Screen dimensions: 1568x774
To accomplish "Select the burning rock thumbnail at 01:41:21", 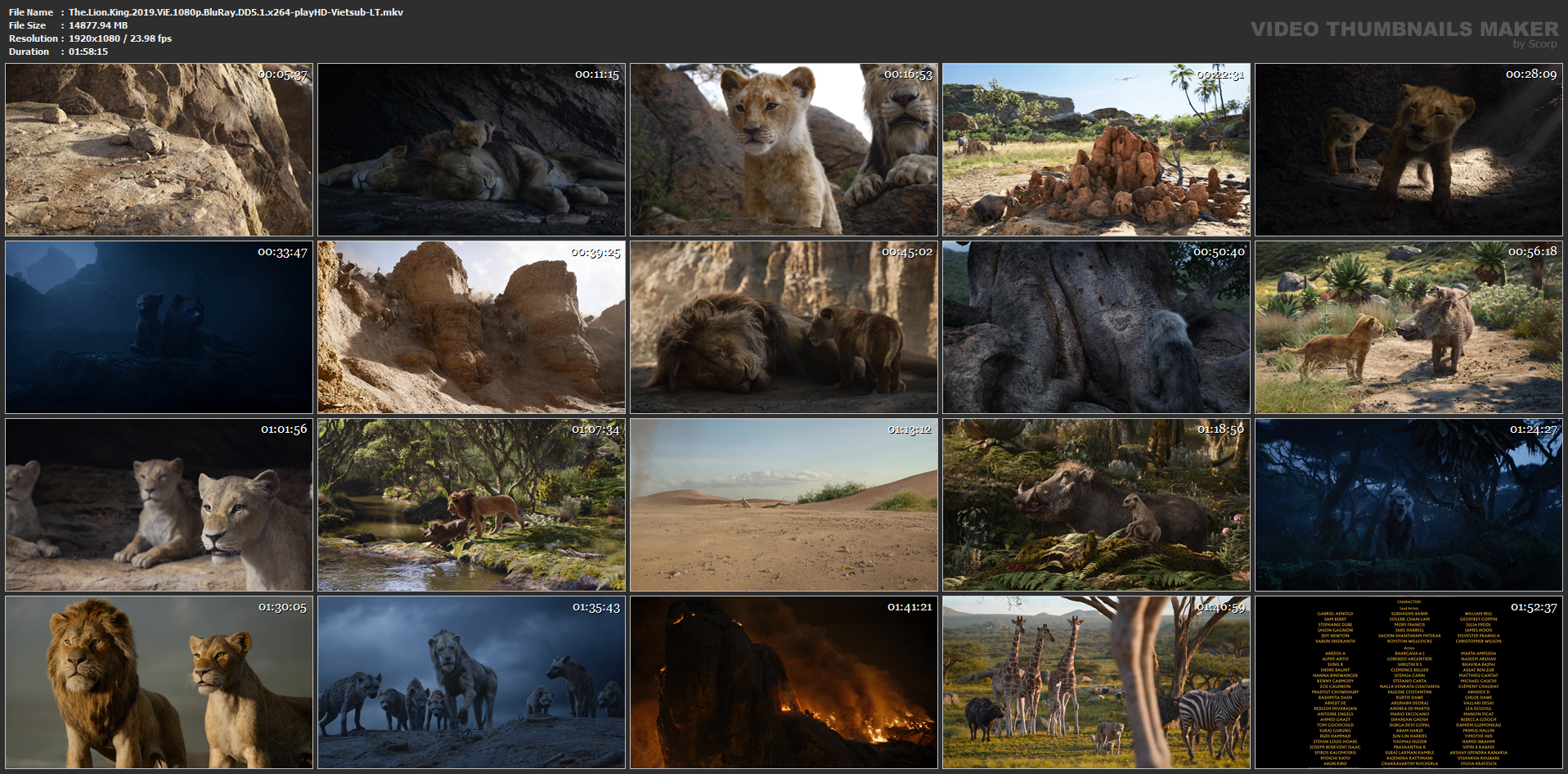I will click(784, 682).
